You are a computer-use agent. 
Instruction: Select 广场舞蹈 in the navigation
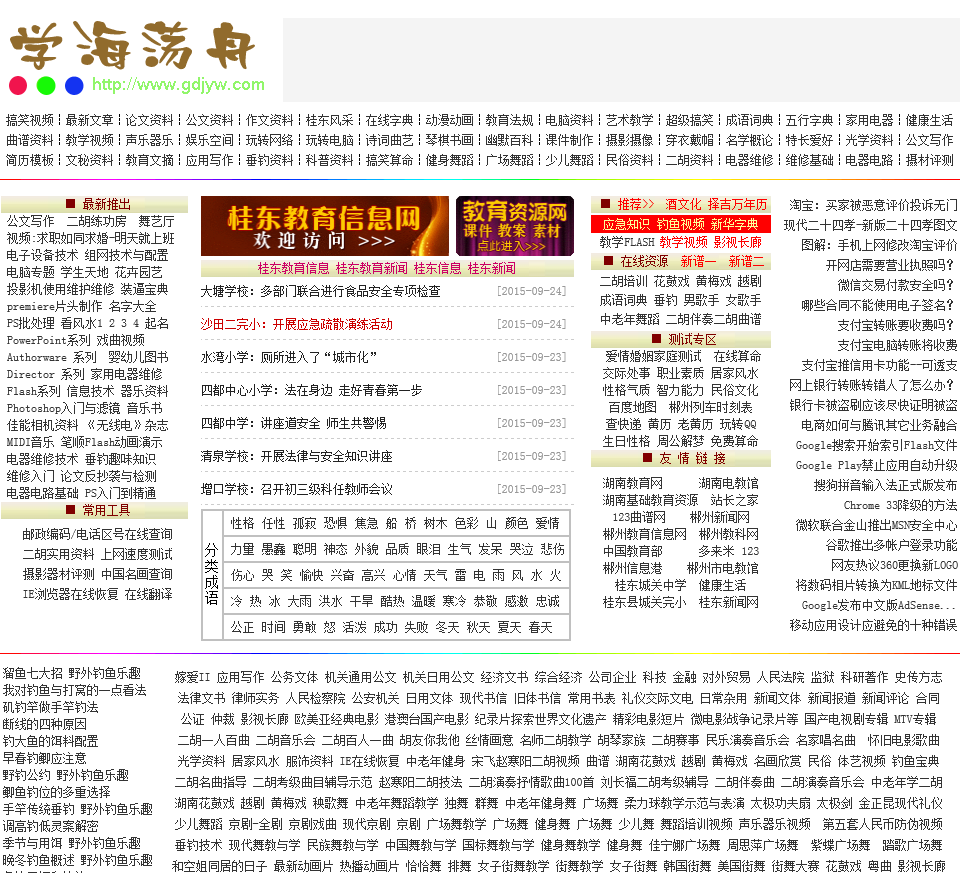pyautogui.click(x=509, y=160)
